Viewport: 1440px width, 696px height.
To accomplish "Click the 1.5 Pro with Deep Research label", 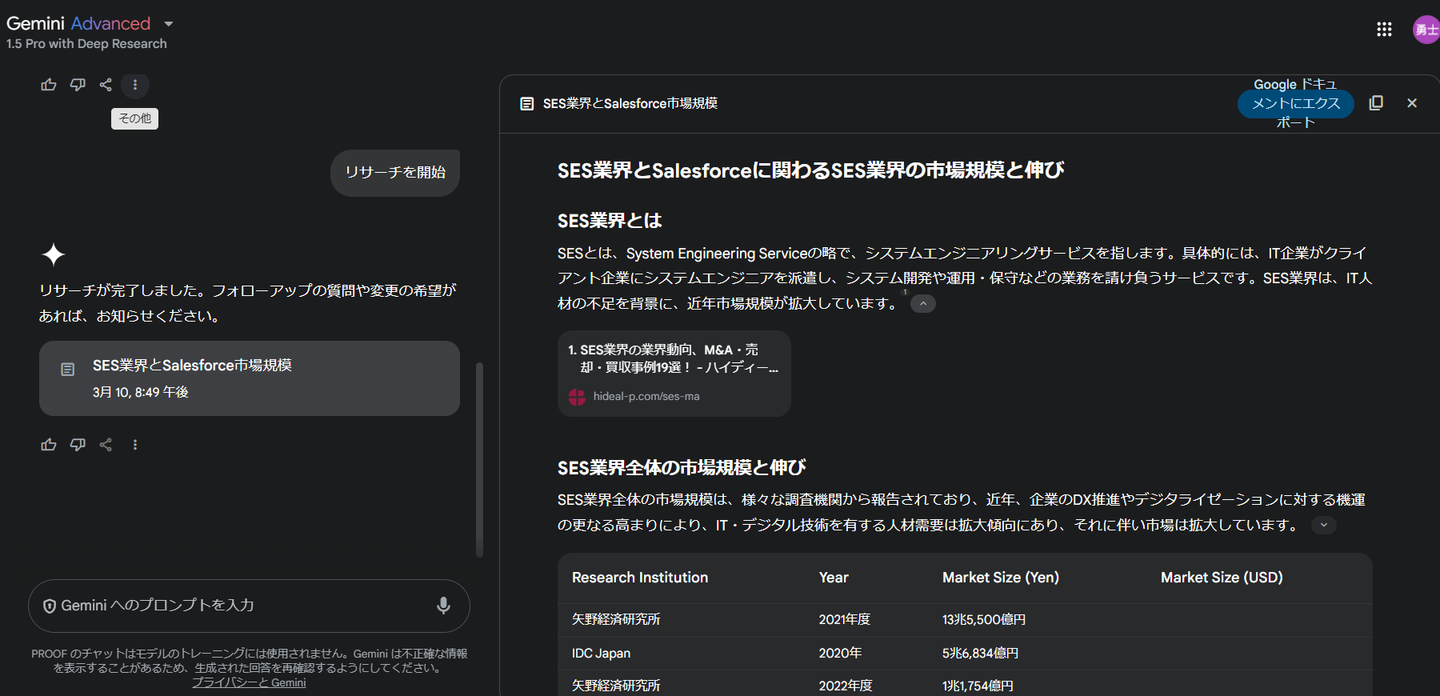I will click(86, 44).
